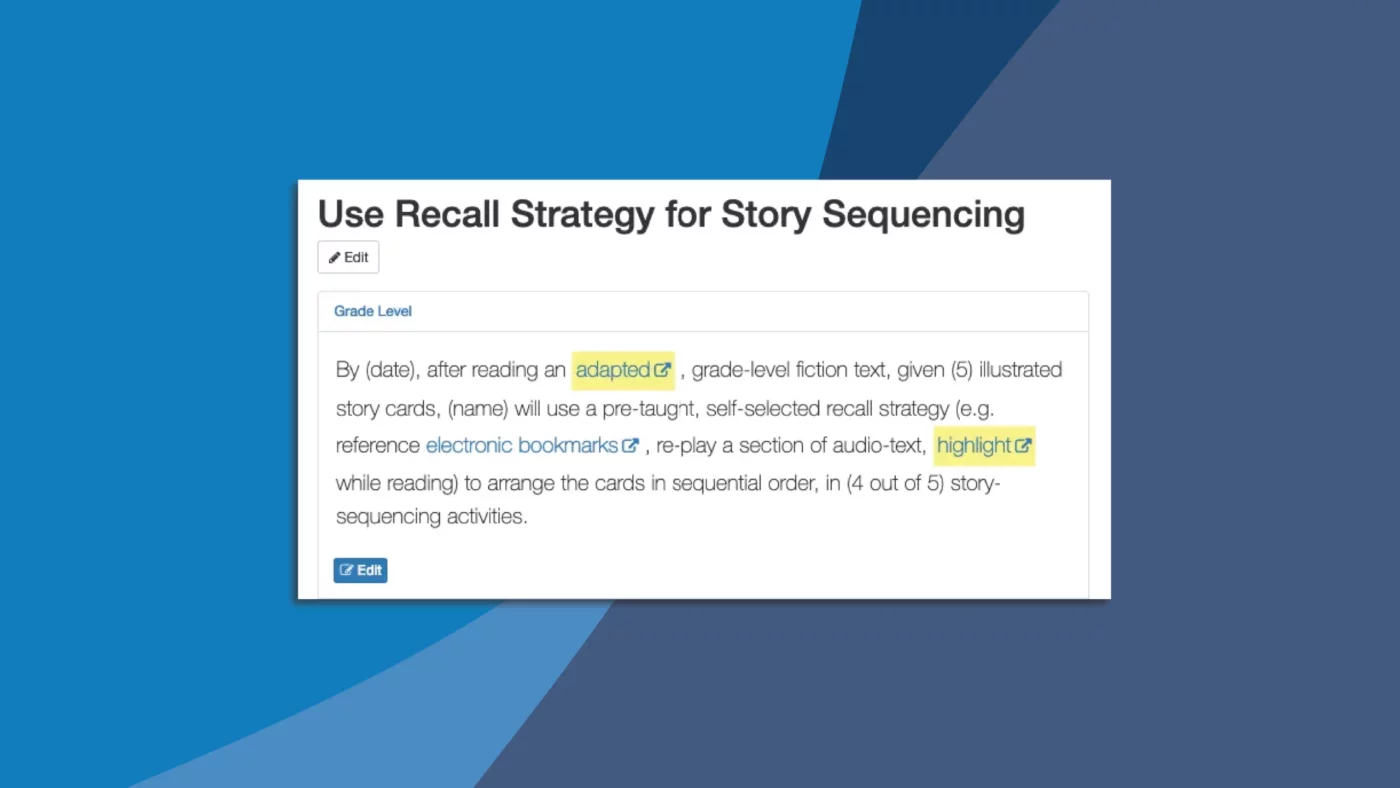Open the "Grade Level" section link
1400x788 pixels.
tap(372, 311)
